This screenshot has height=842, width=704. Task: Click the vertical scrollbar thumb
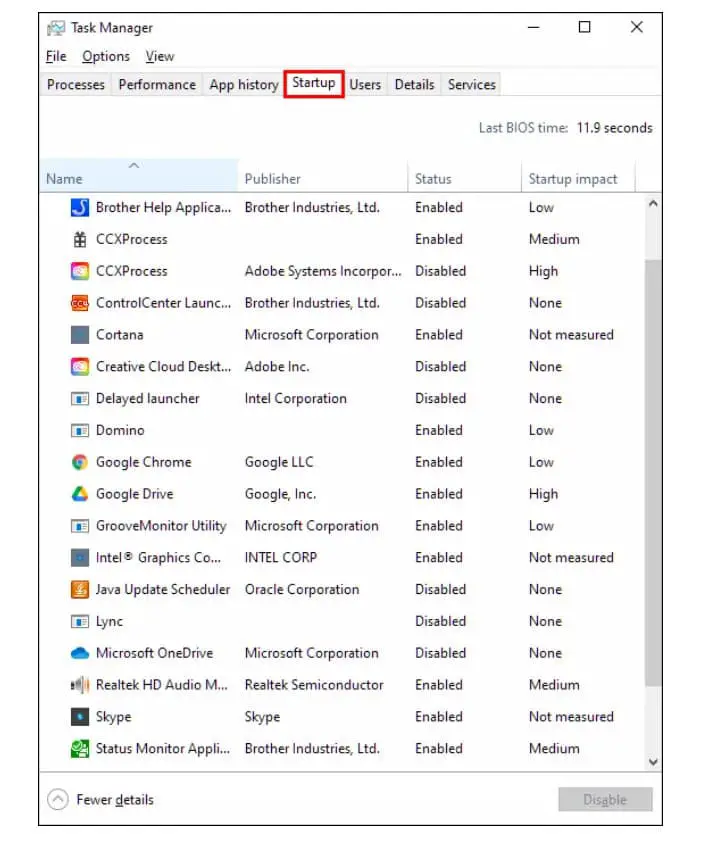click(x=653, y=473)
